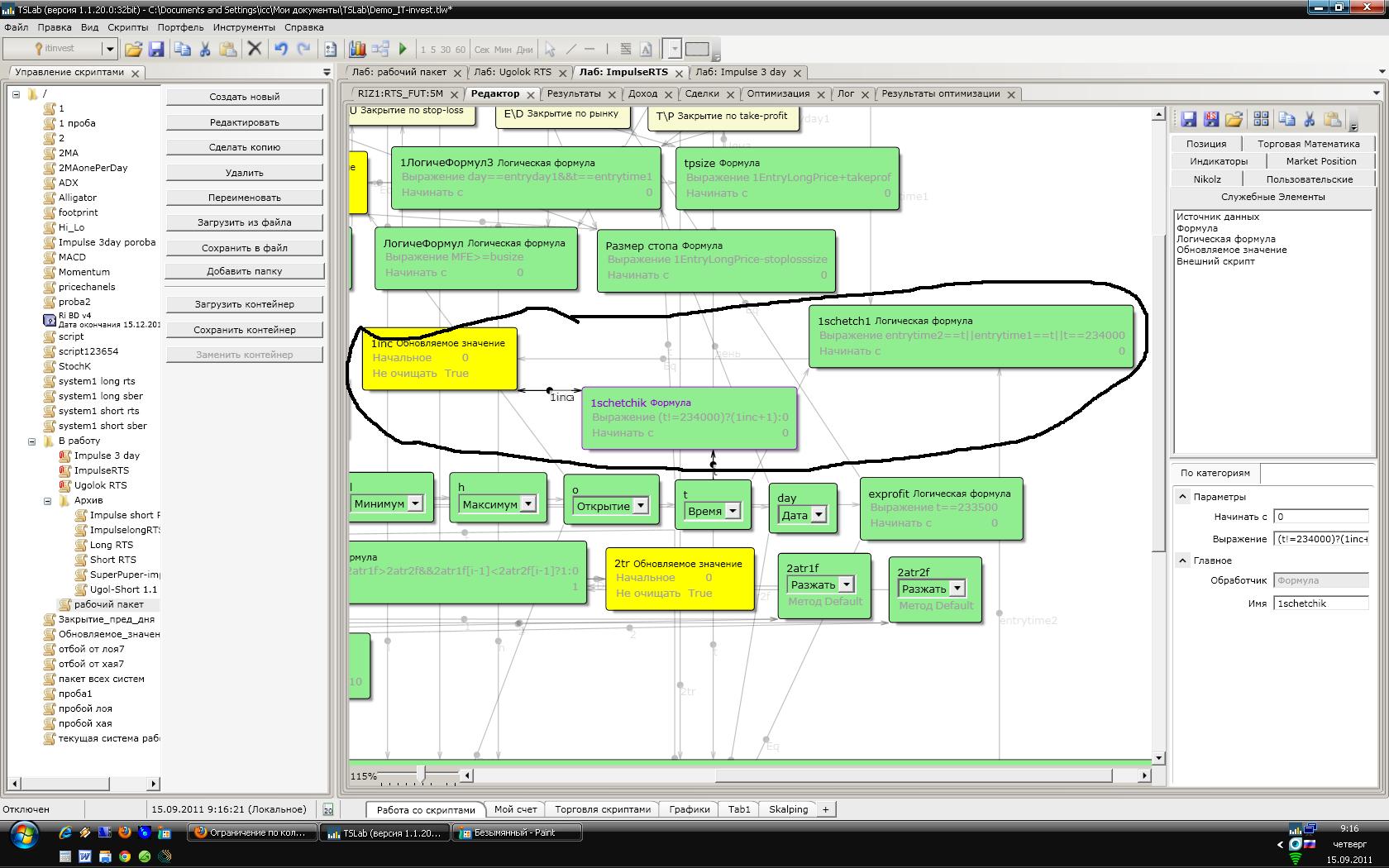Click the Сохранить контейнер button
The width and height of the screenshot is (1389, 868).
coord(244,330)
